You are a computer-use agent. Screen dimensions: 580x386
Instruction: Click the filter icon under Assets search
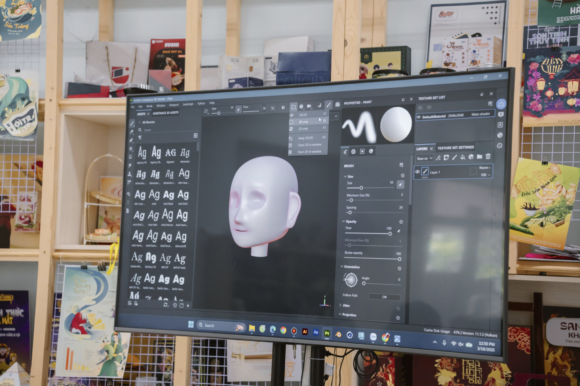(140, 138)
